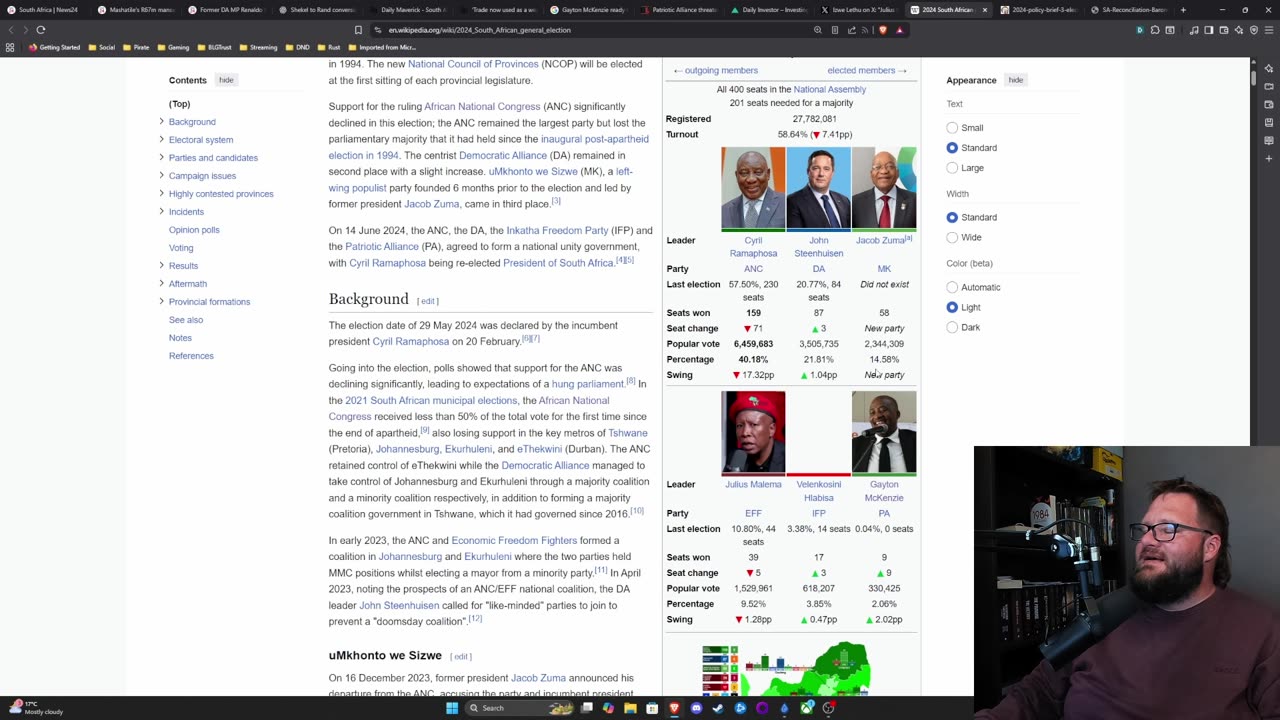Click the Brave Rewards triangle icon
Viewport: 1280px width, 720px height.
point(899,30)
